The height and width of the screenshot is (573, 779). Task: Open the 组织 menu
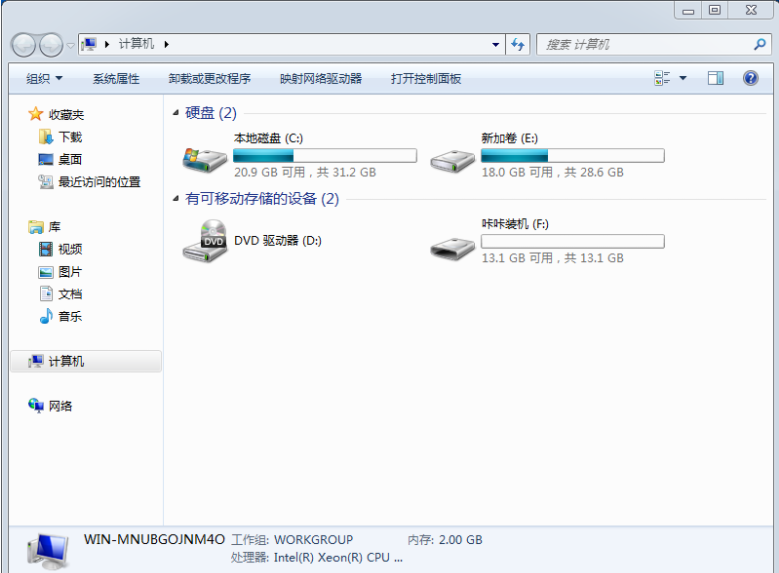[x=44, y=78]
